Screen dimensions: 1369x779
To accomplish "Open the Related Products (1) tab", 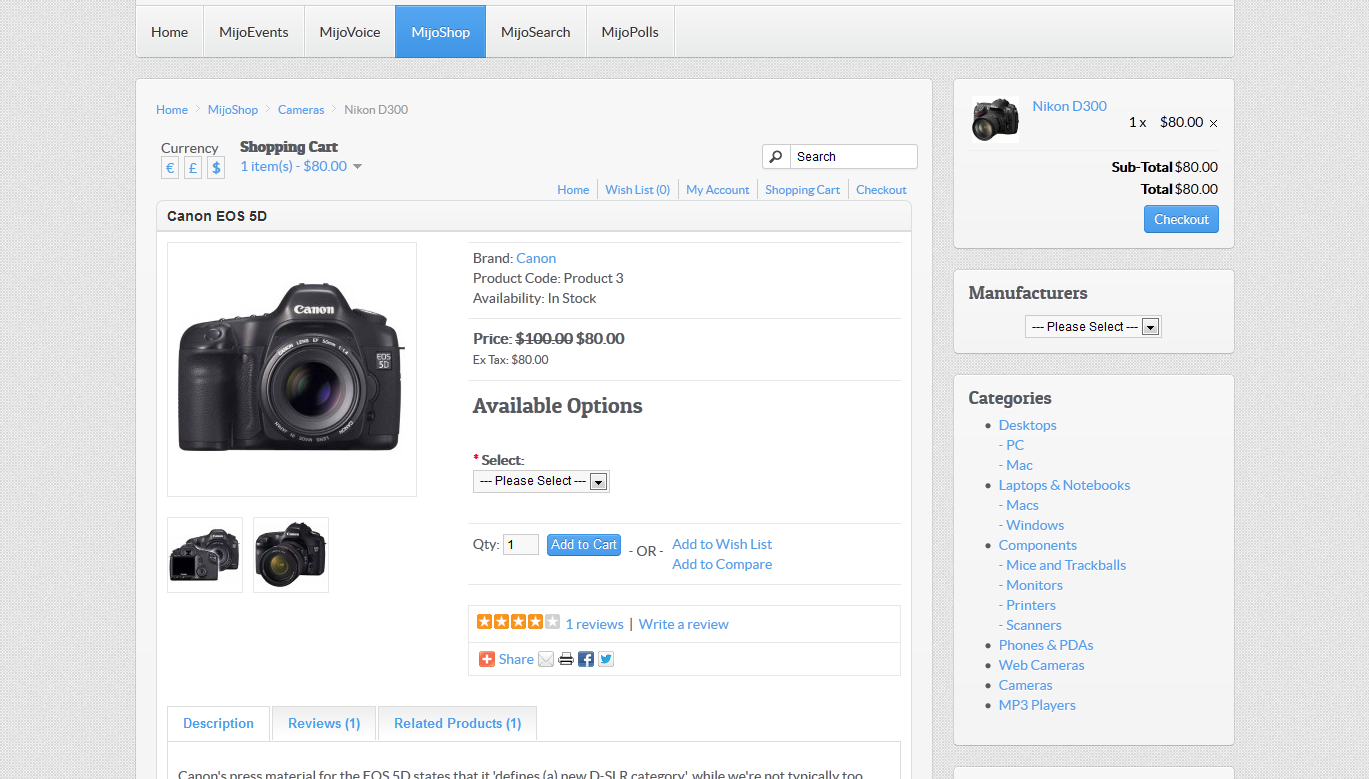I will (x=457, y=723).
